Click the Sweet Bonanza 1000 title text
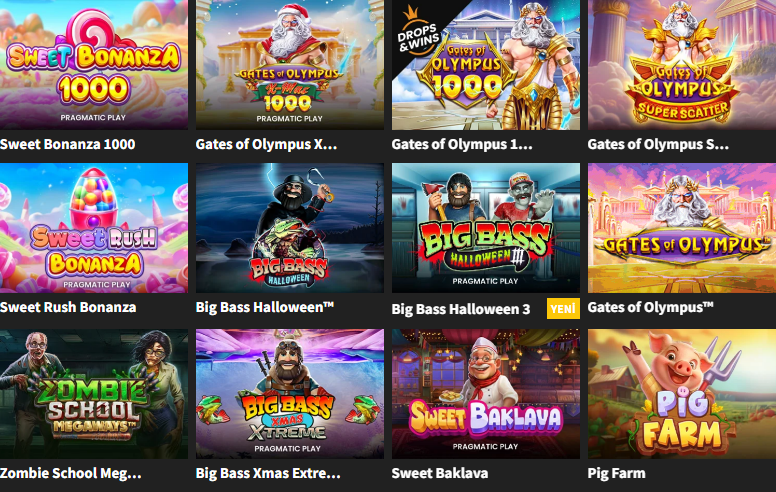Viewport: 776px width, 492px height. pos(68,144)
